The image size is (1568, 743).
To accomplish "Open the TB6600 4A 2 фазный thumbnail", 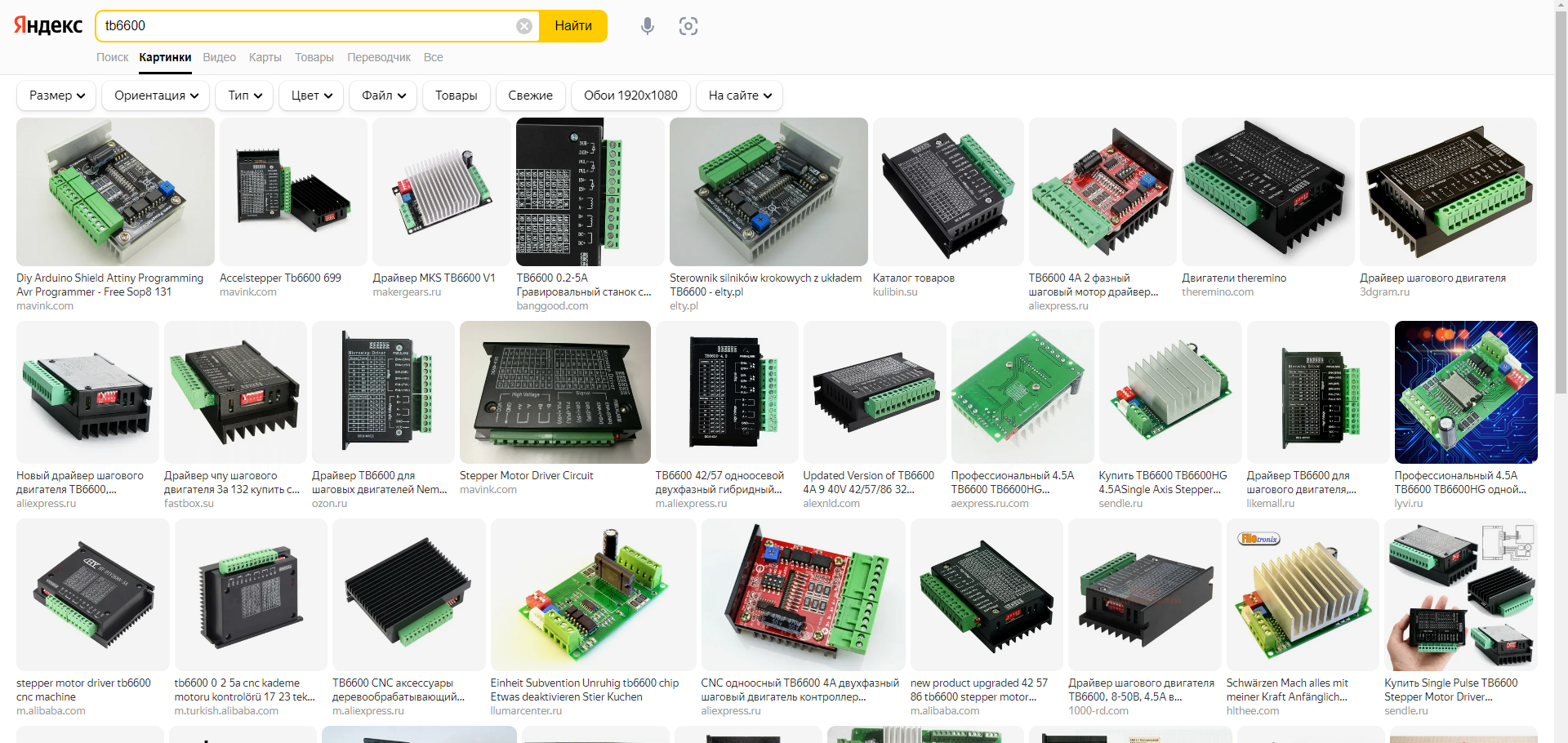I will pyautogui.click(x=1102, y=192).
